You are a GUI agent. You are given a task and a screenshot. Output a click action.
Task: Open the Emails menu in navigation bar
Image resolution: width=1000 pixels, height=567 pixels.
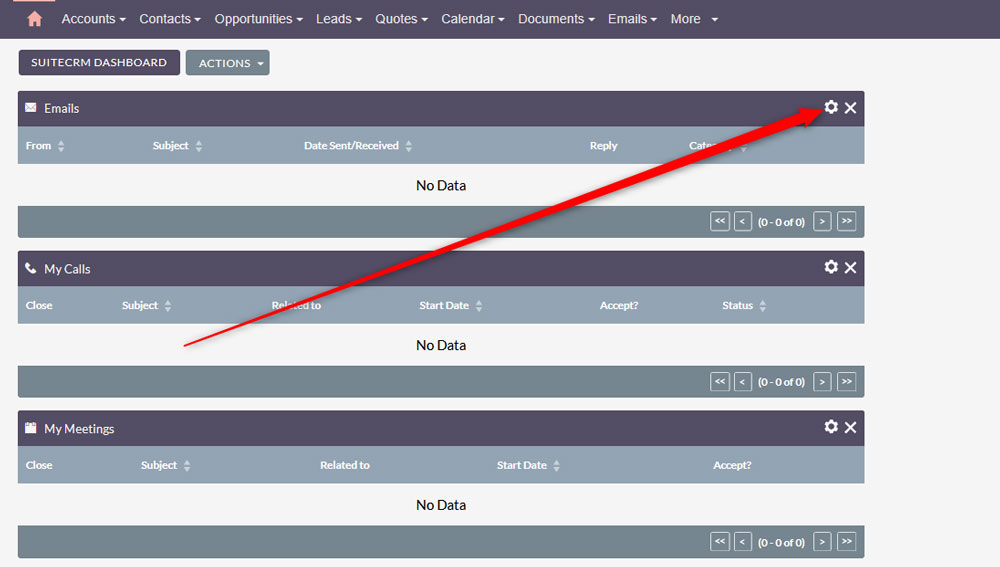tap(632, 19)
